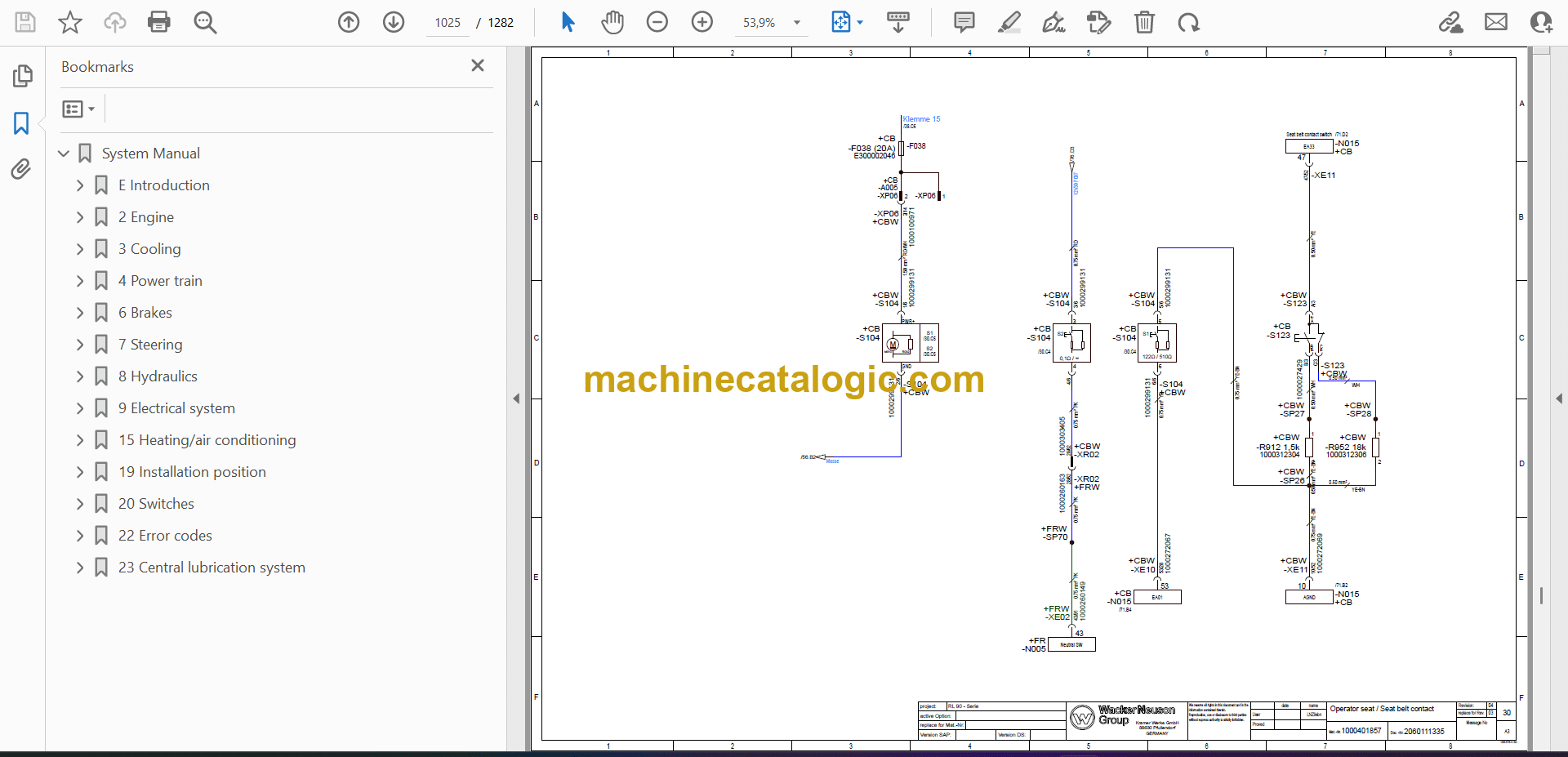The image size is (1568, 757).
Task: Collapse the System Manual bookmark tree
Action: coord(64,154)
